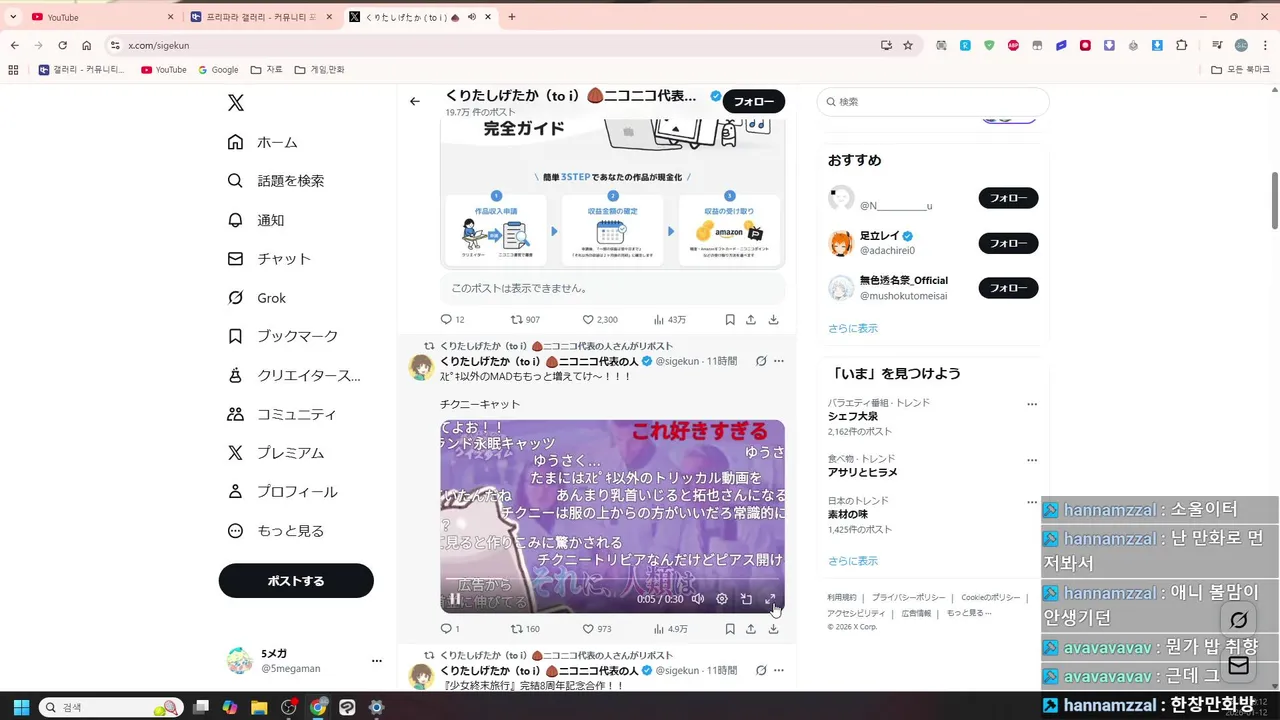
Task: Click the taskbar 검색 search box
Action: point(110,707)
